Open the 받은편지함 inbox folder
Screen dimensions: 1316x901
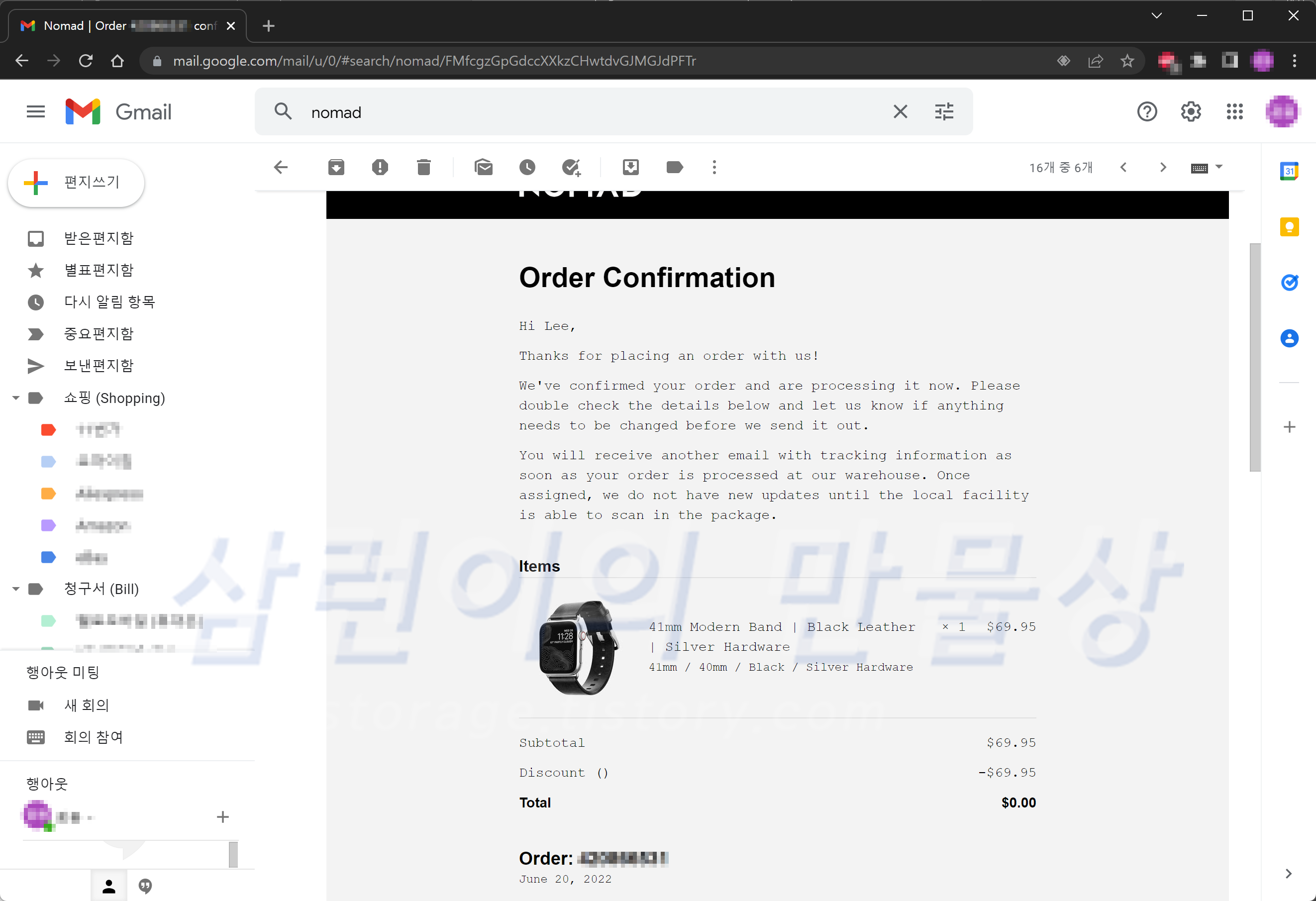point(99,238)
